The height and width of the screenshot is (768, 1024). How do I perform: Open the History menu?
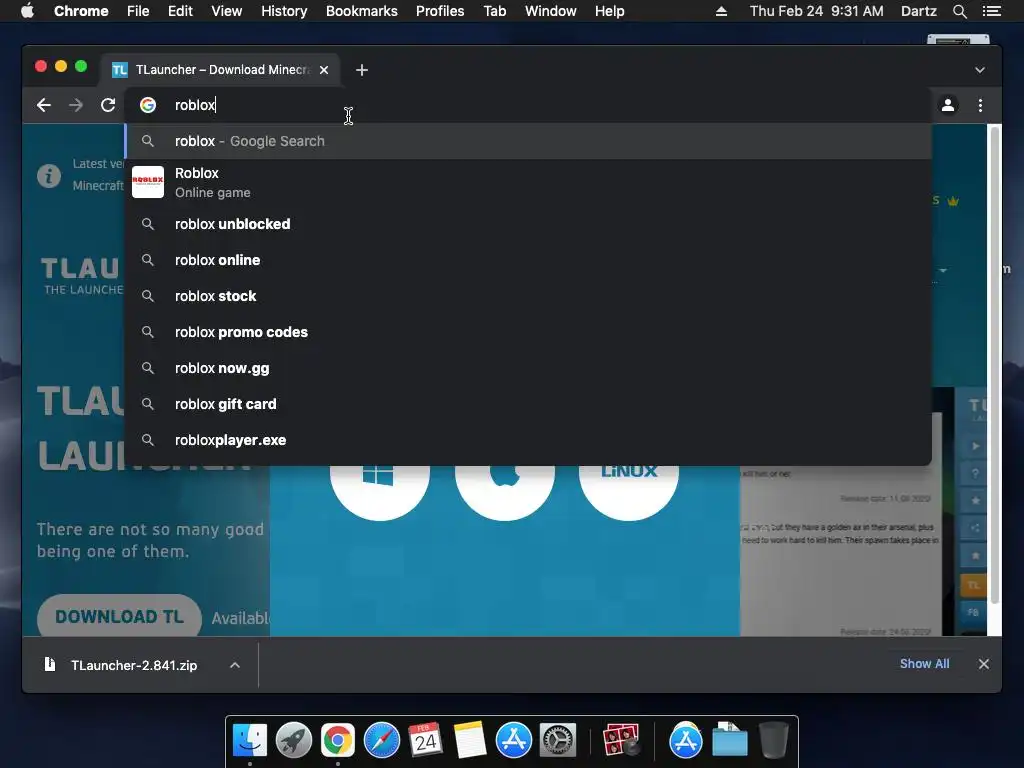pos(284,11)
